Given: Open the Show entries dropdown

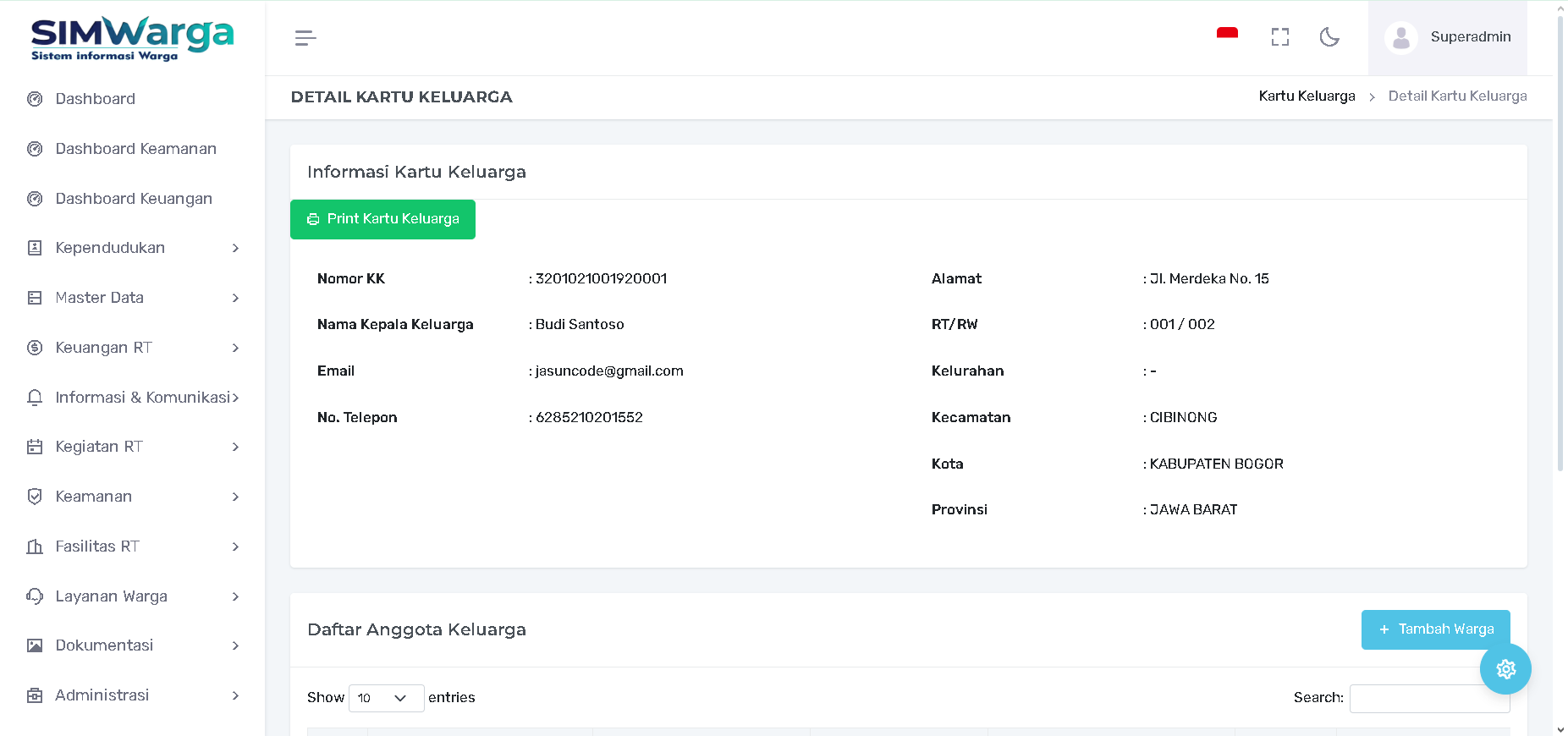Looking at the screenshot, I should point(386,698).
